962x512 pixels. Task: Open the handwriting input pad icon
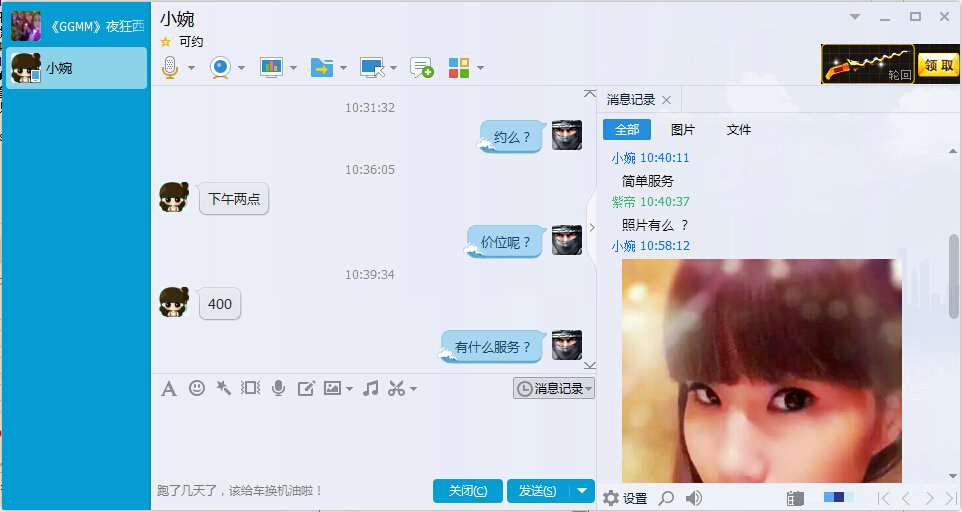306,388
